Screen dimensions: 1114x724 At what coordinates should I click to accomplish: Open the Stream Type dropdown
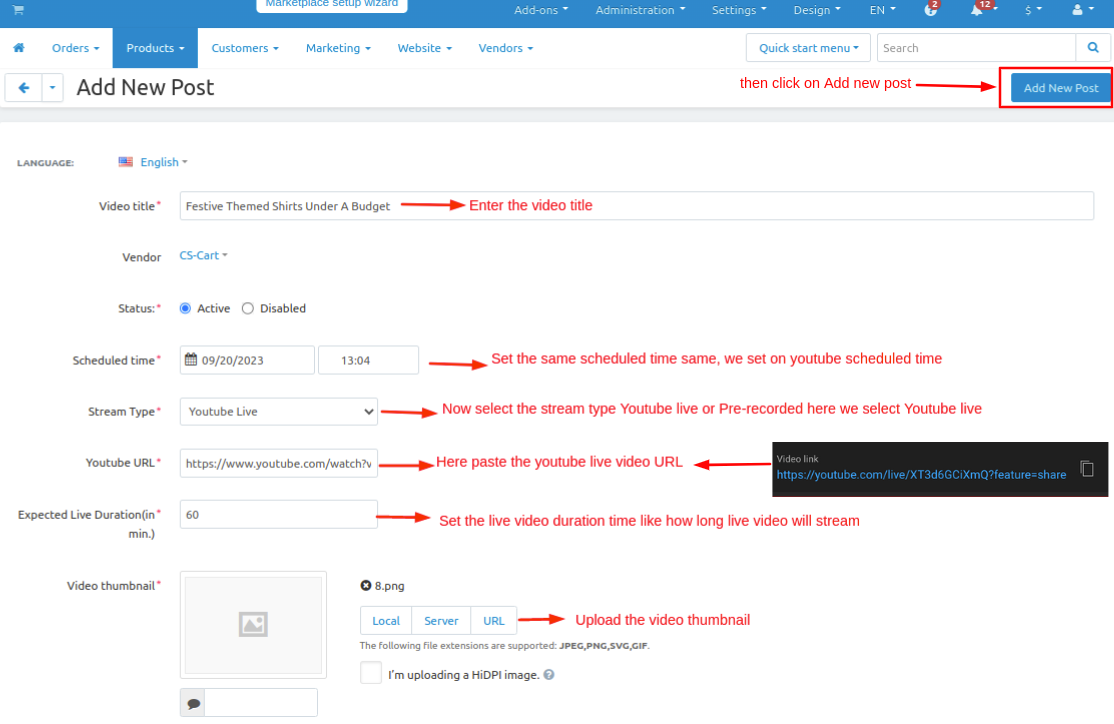(279, 412)
